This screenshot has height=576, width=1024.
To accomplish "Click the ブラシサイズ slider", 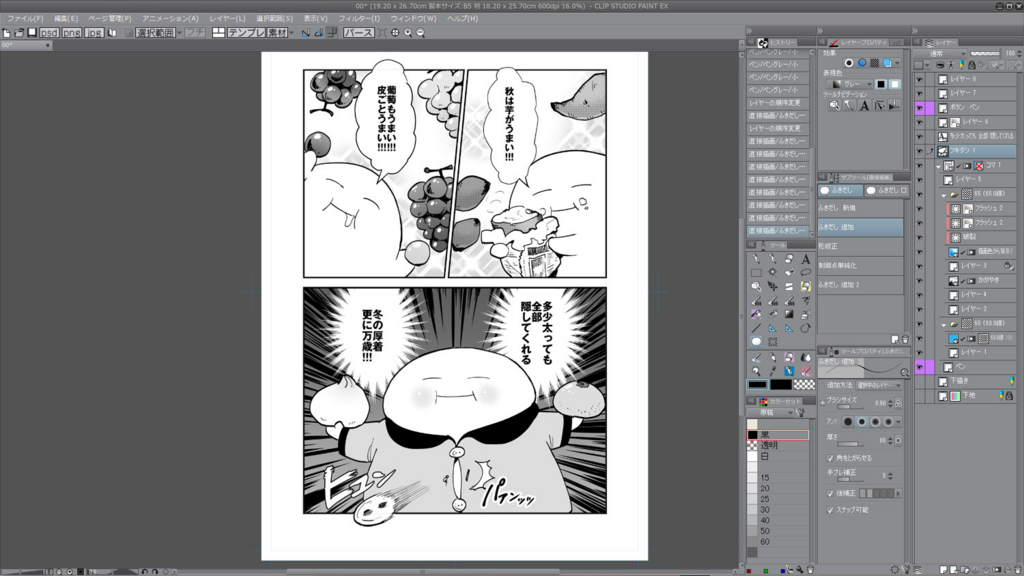I will 848,407.
